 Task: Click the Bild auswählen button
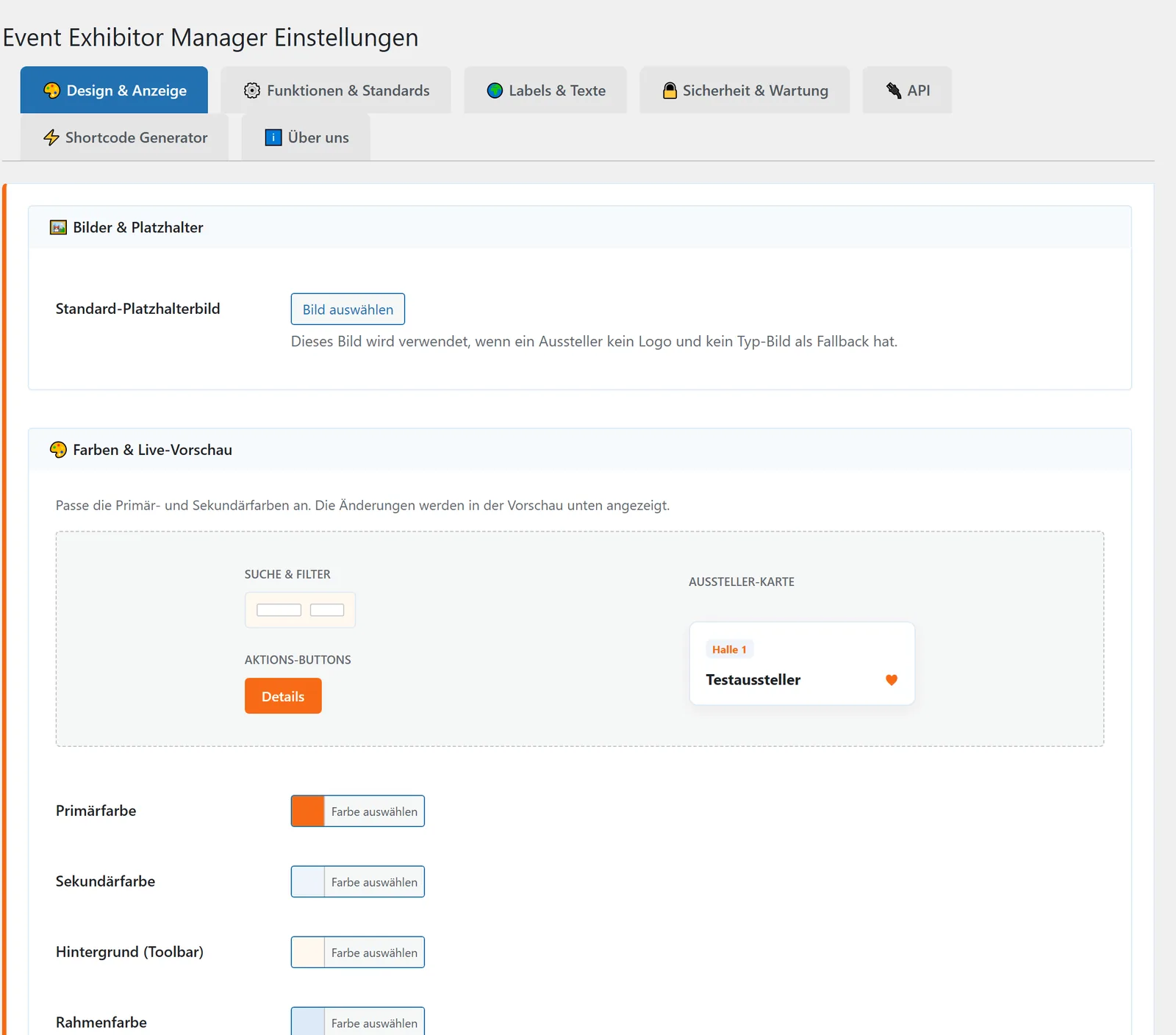(348, 309)
